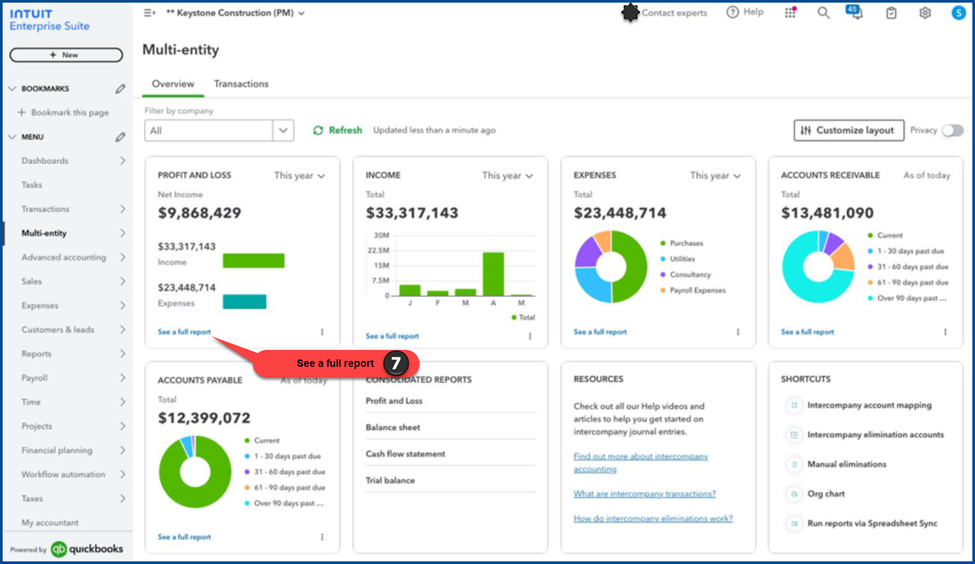
Task: Open the settings gear icon
Action: [925, 12]
